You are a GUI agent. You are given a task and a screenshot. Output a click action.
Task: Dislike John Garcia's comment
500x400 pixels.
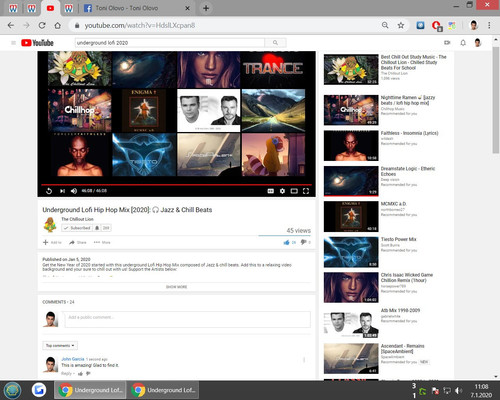point(88,374)
